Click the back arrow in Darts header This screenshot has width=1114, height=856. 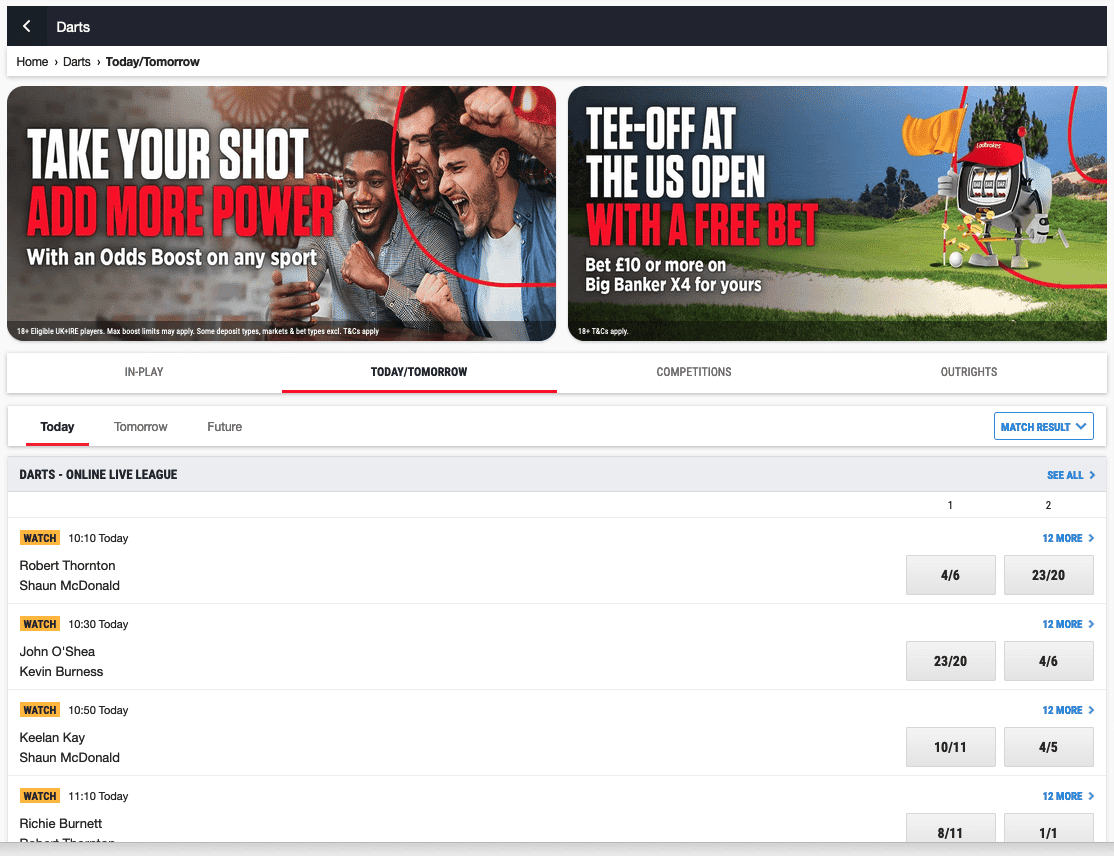(27, 27)
